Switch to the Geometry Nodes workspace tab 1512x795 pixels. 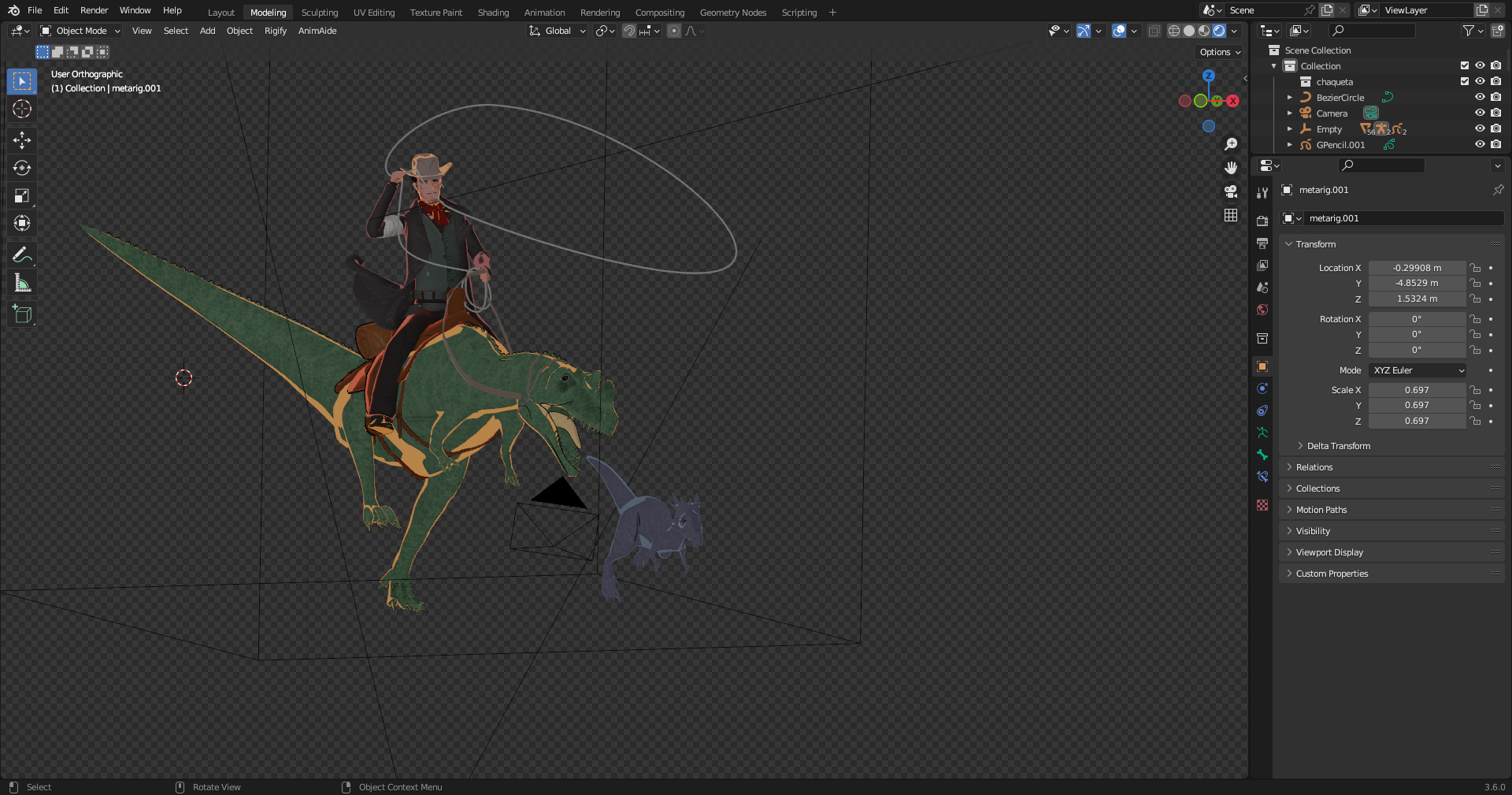coord(732,12)
